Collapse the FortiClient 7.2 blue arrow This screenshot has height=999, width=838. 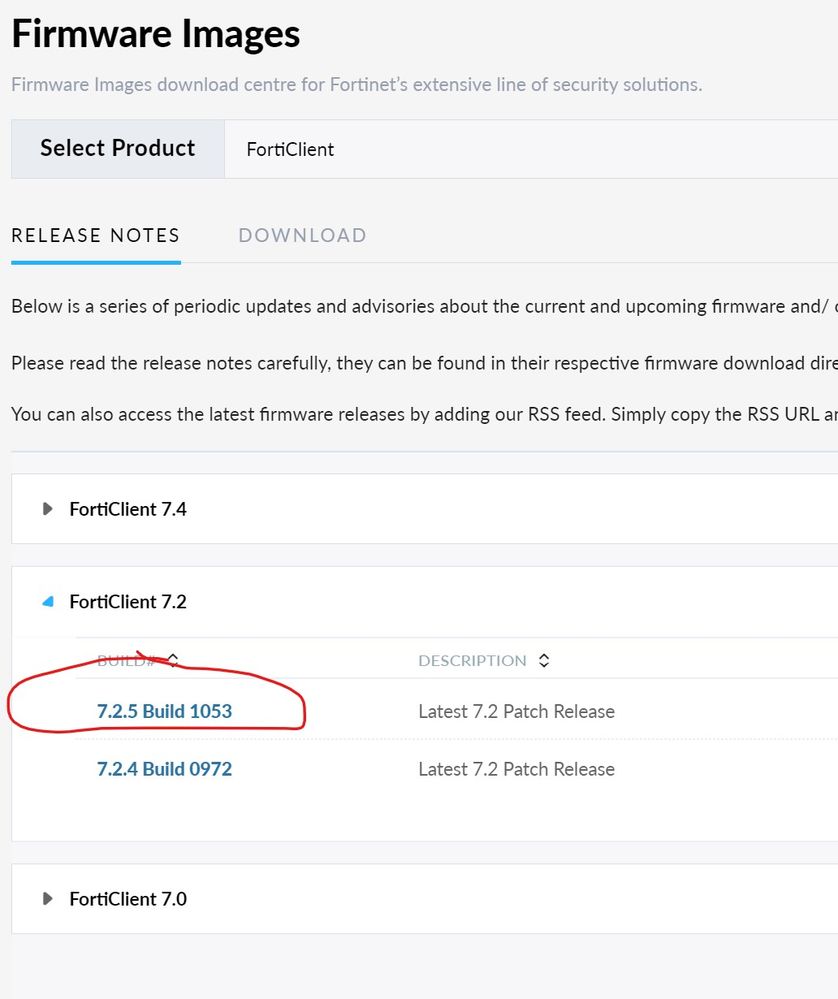click(x=47, y=602)
